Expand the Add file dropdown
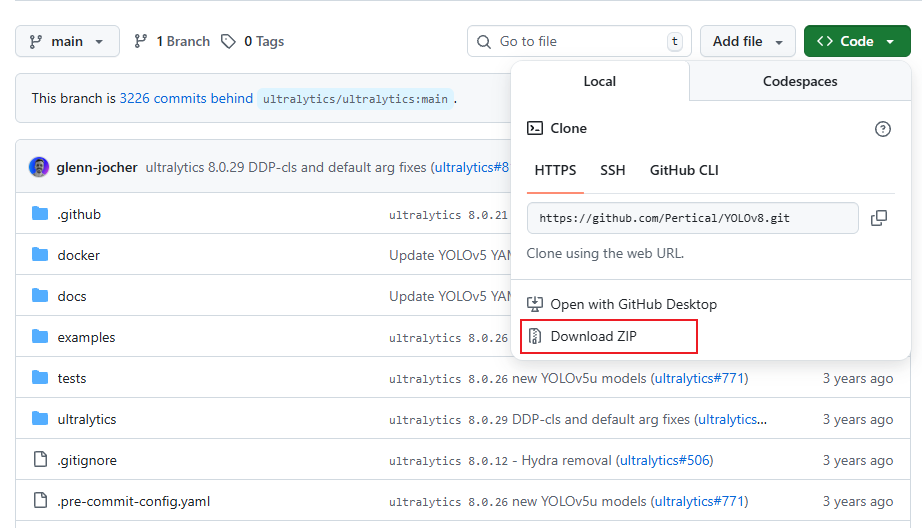The width and height of the screenshot is (922, 528). tap(747, 41)
